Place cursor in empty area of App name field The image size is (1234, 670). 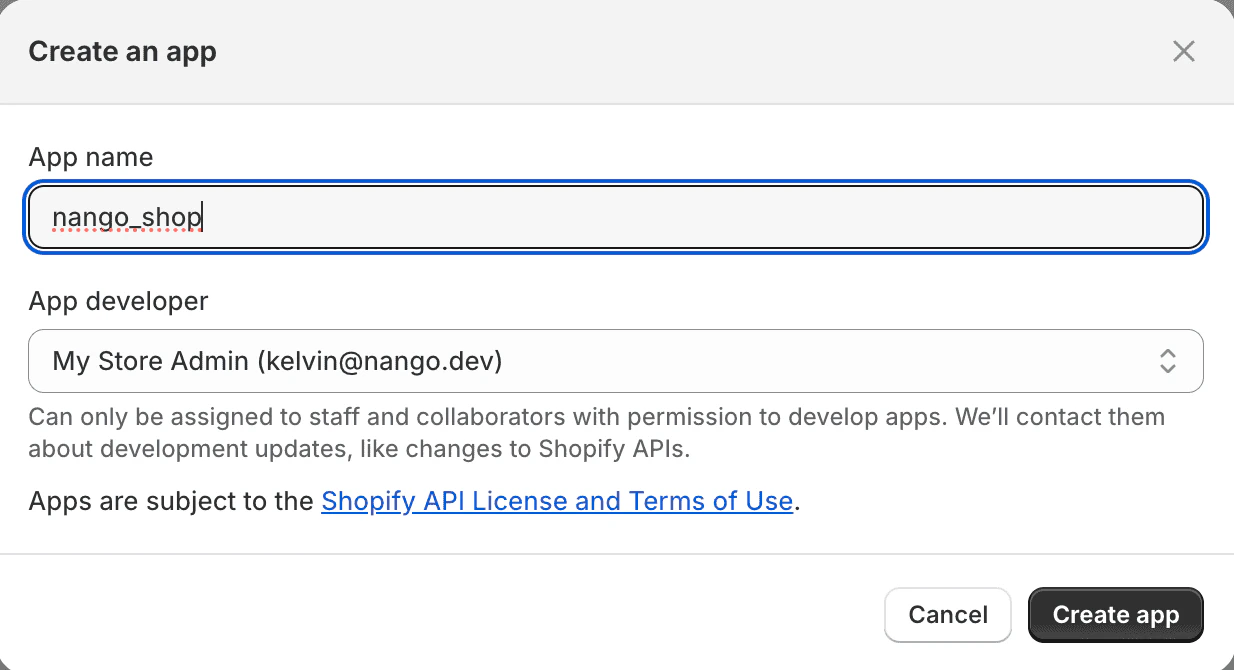coord(700,217)
